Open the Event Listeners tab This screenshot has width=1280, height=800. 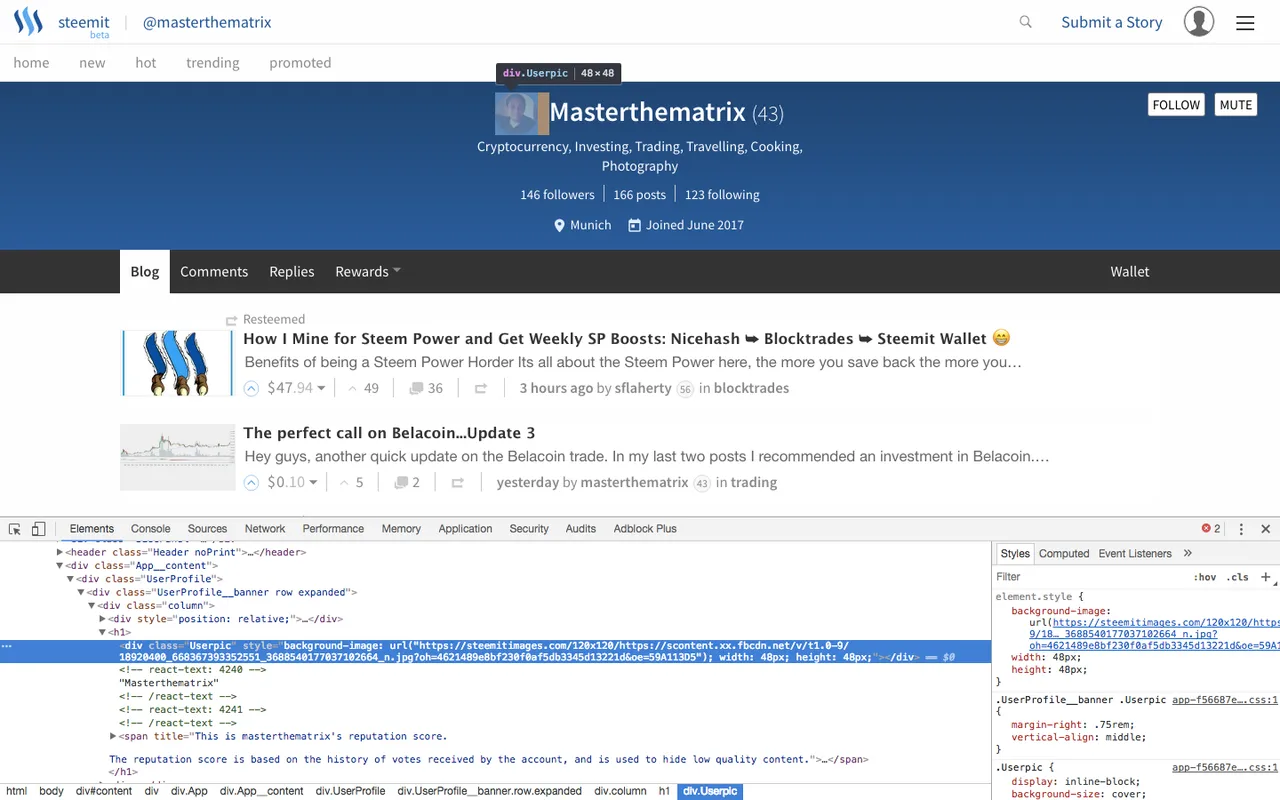tap(1135, 553)
